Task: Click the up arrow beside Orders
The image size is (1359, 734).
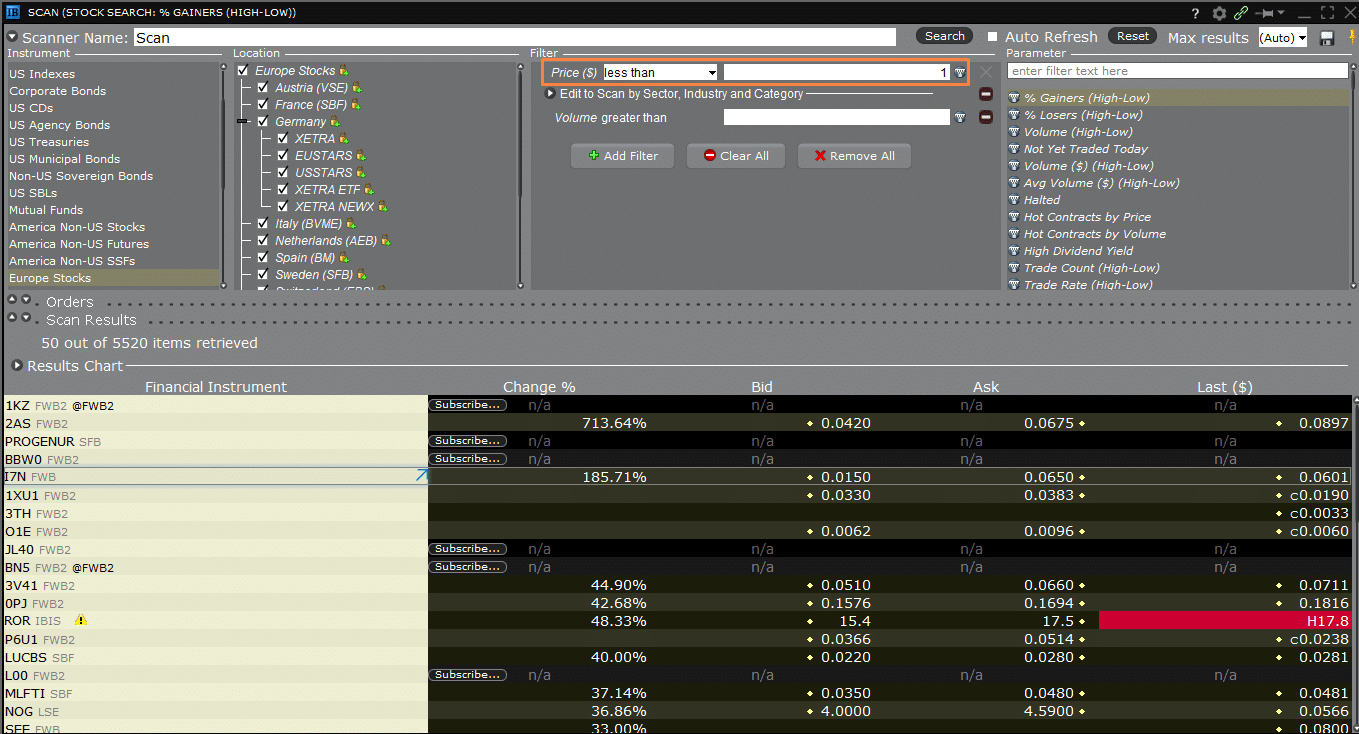Action: [x=12, y=300]
